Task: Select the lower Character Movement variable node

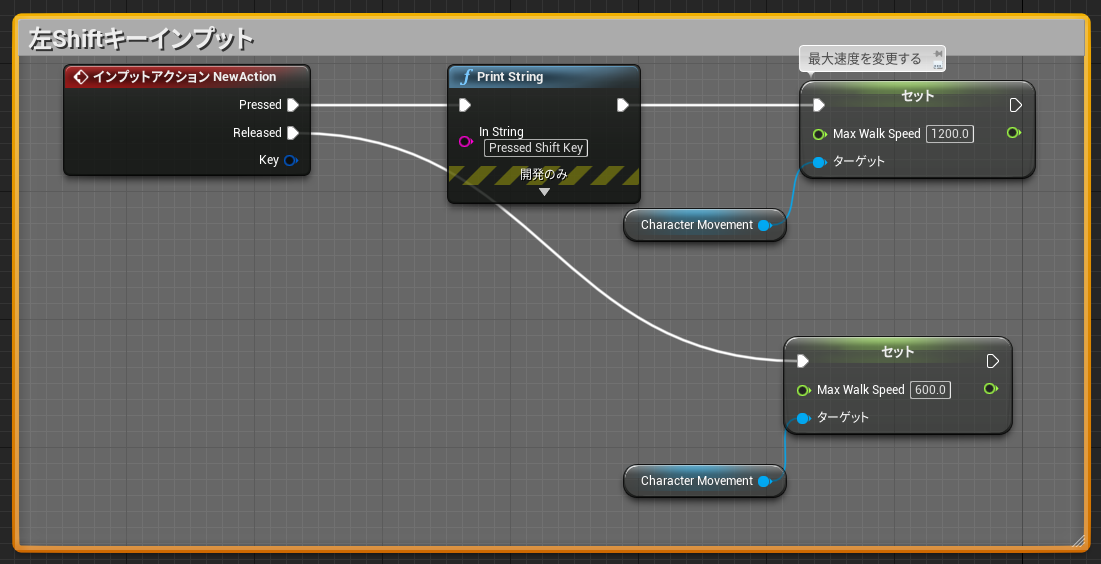Action: [704, 481]
